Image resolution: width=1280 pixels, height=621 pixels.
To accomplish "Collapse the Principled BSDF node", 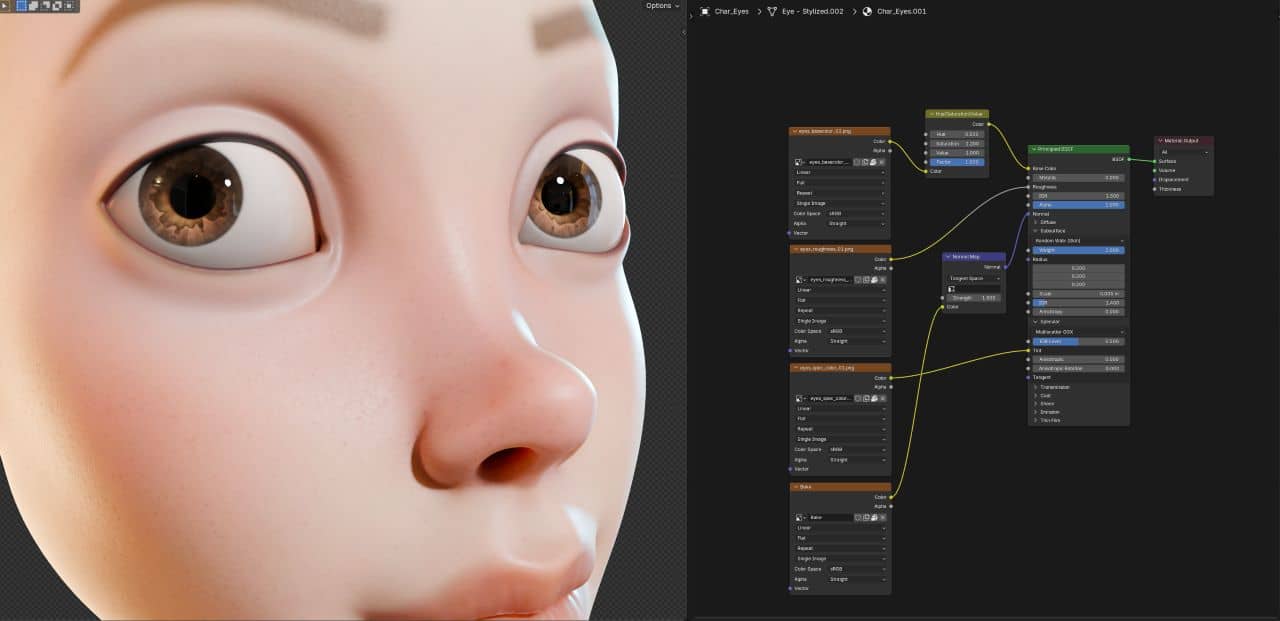I will pyautogui.click(x=1034, y=149).
